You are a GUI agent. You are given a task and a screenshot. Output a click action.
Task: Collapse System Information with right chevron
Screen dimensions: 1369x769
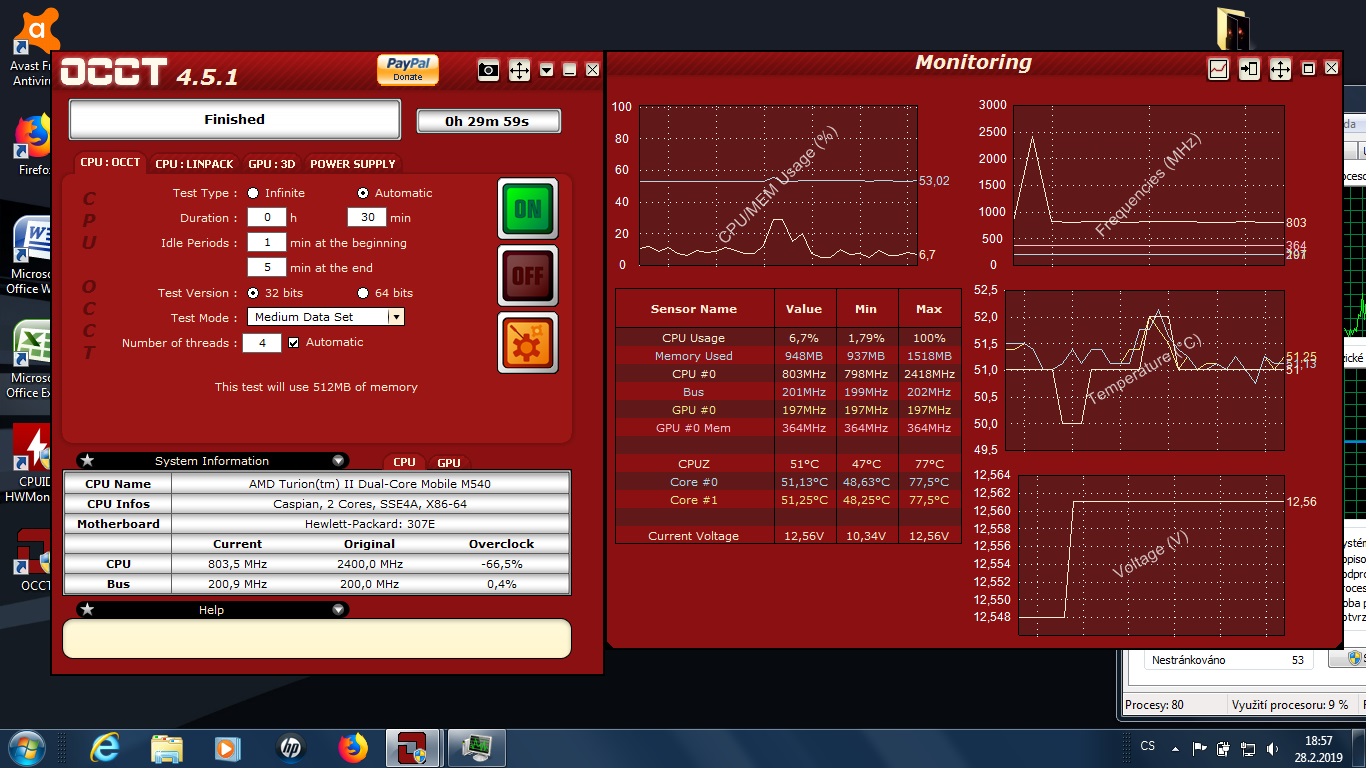click(339, 461)
